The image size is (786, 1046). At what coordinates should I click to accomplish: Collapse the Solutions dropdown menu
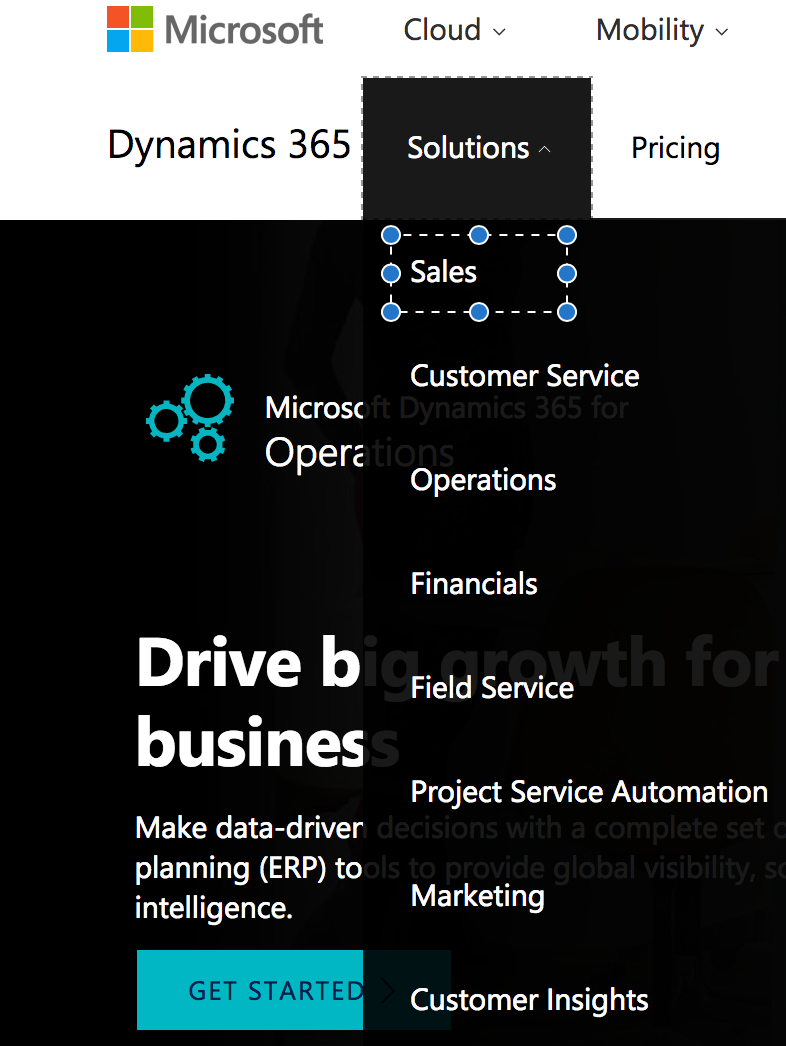(478, 148)
